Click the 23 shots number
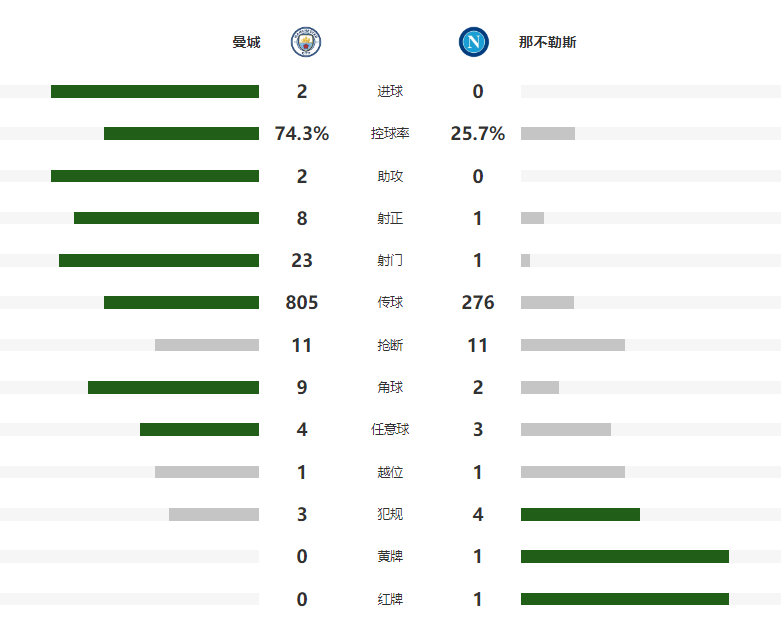Screen dimensions: 784x627 (x=302, y=261)
